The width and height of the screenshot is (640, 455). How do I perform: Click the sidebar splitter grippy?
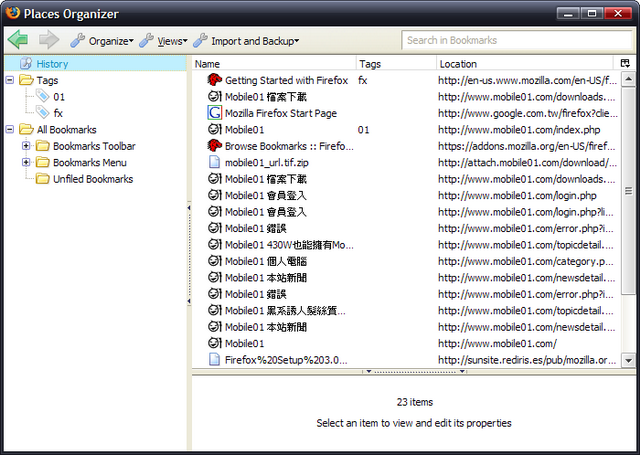click(189, 255)
